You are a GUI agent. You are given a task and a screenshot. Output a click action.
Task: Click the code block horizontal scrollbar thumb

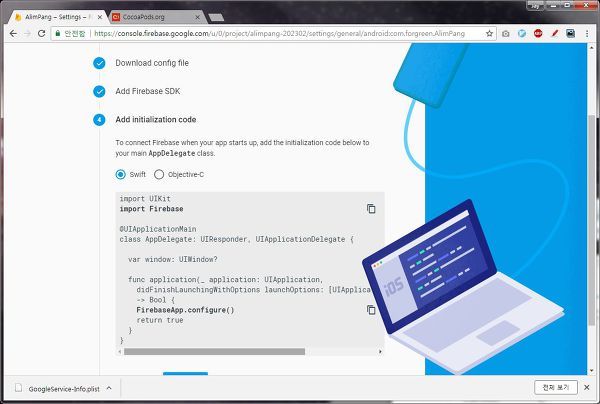click(x=214, y=352)
